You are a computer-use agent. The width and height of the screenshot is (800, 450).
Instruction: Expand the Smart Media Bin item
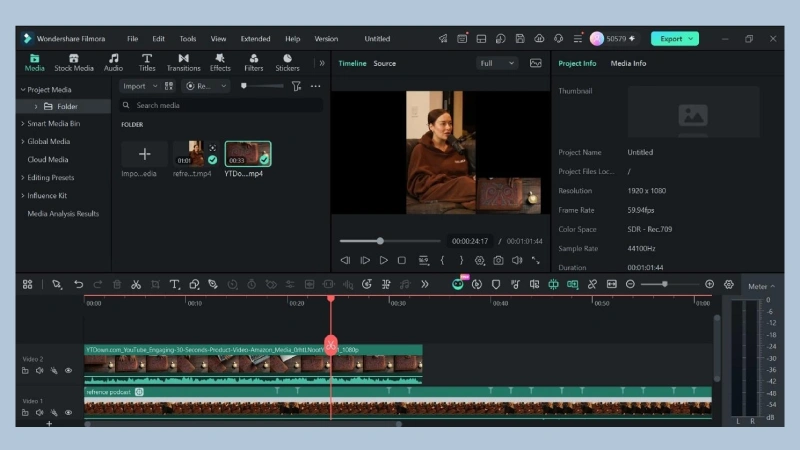coord(23,123)
